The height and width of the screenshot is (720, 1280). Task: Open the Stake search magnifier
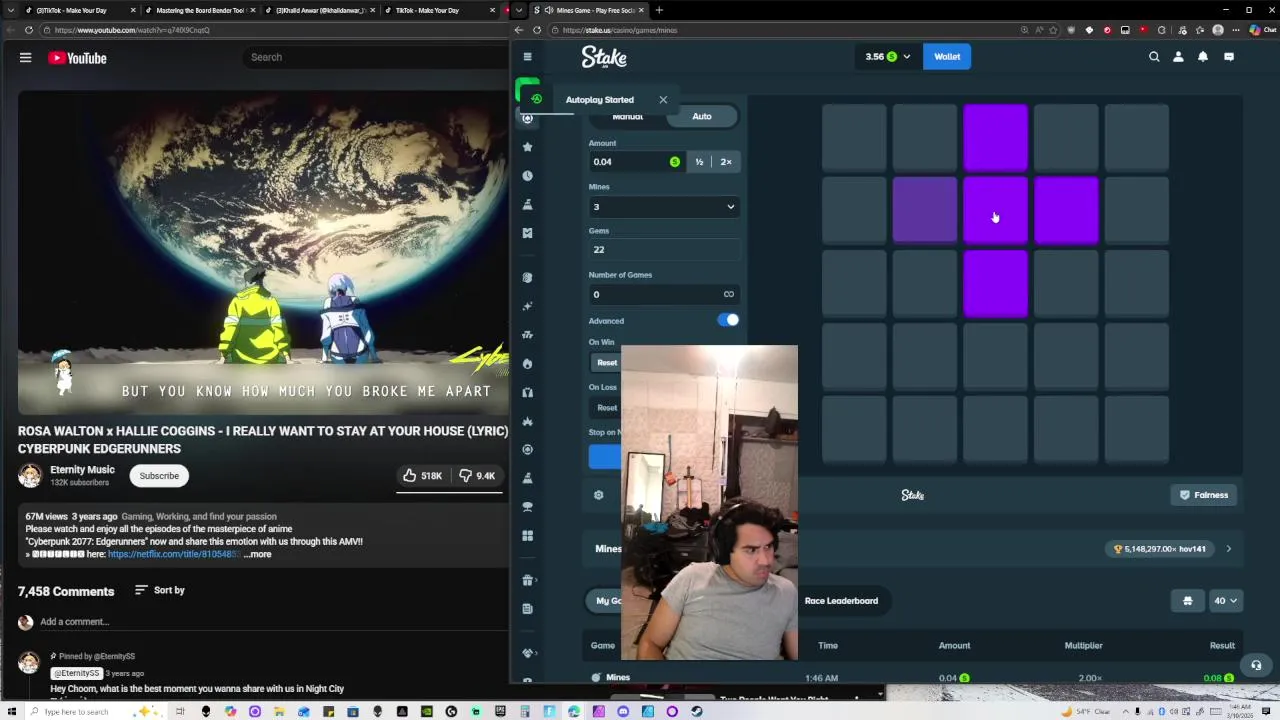click(x=1154, y=57)
